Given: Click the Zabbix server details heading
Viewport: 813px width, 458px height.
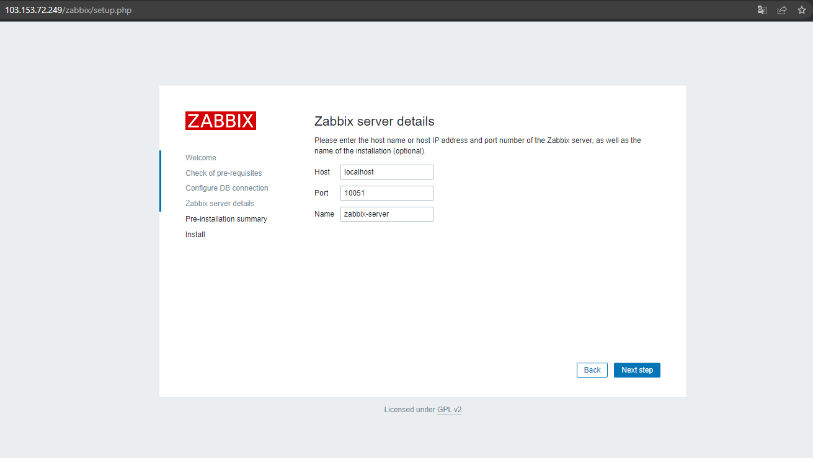Looking at the screenshot, I should click(374, 121).
